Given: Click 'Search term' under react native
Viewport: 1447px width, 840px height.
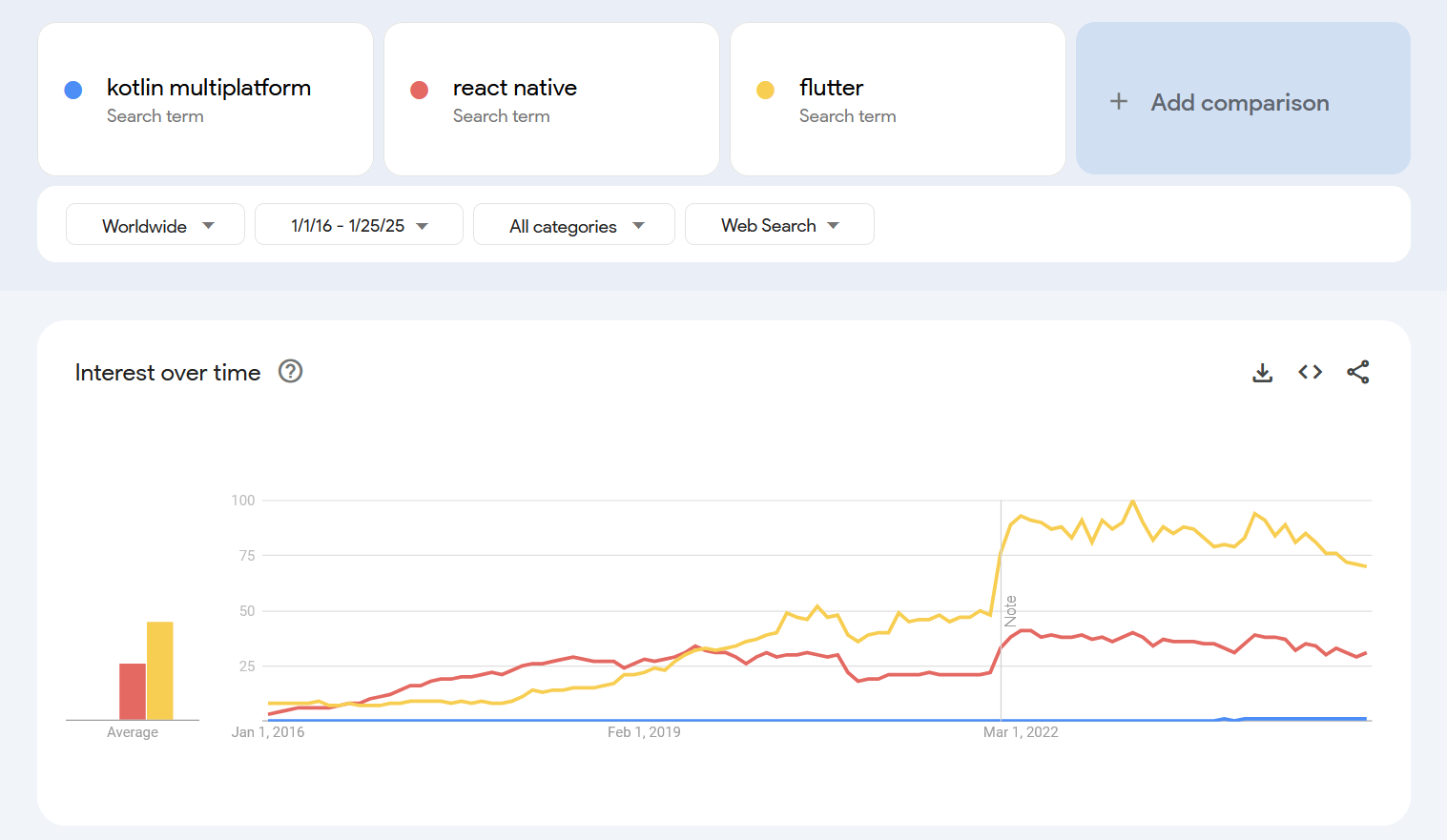Looking at the screenshot, I should pos(502,115).
